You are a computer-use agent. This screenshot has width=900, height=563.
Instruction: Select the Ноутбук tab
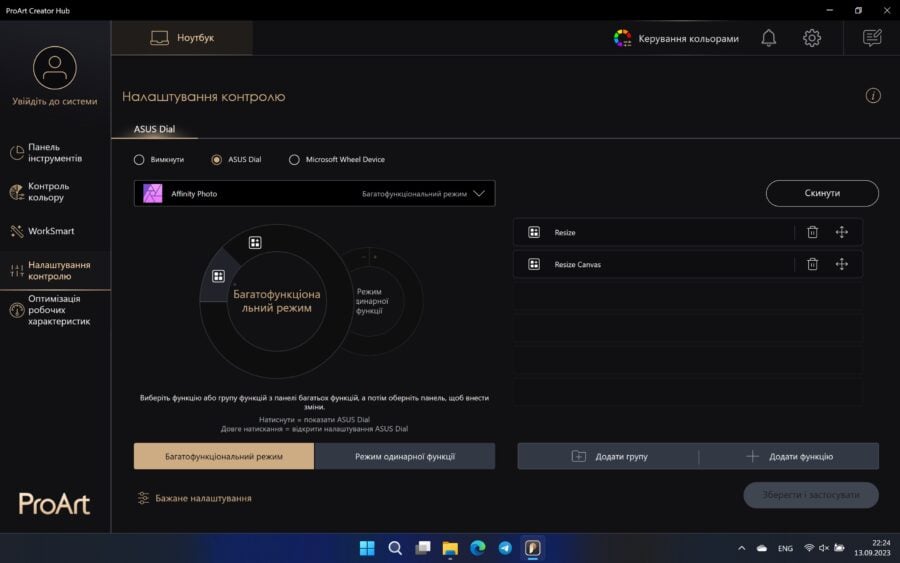coord(182,38)
